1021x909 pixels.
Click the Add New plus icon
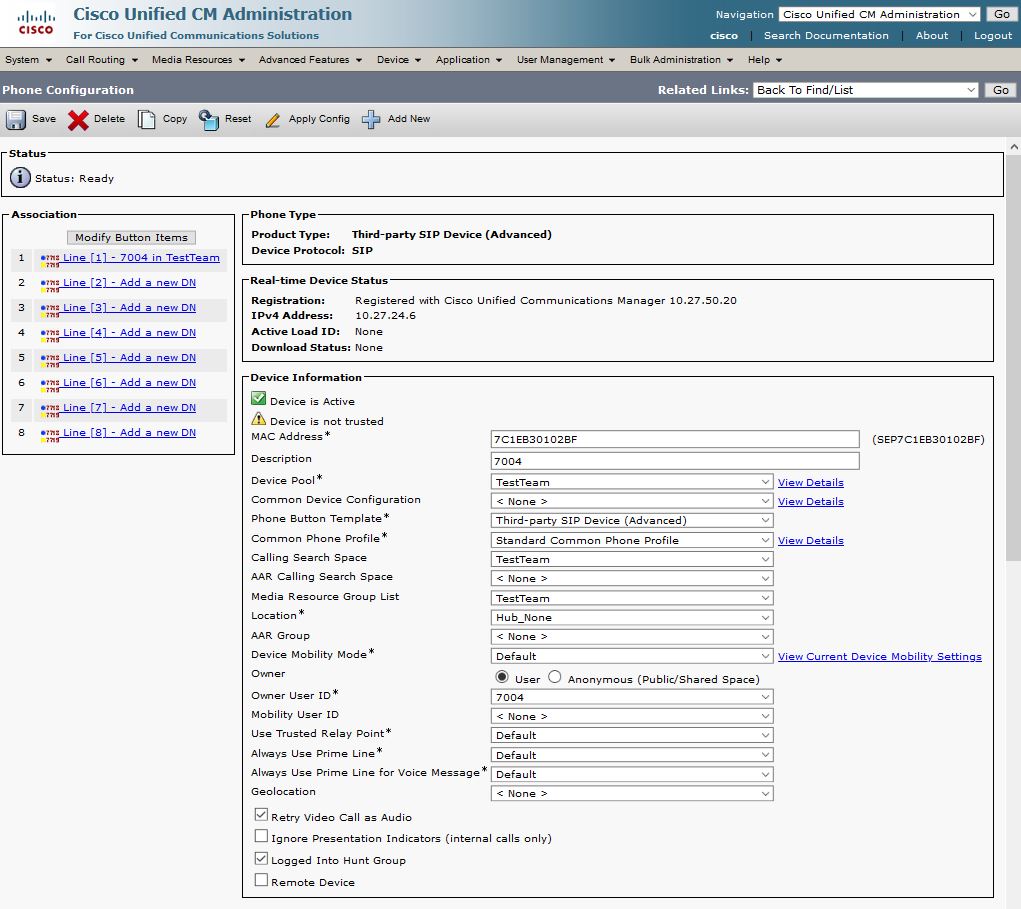click(x=371, y=120)
